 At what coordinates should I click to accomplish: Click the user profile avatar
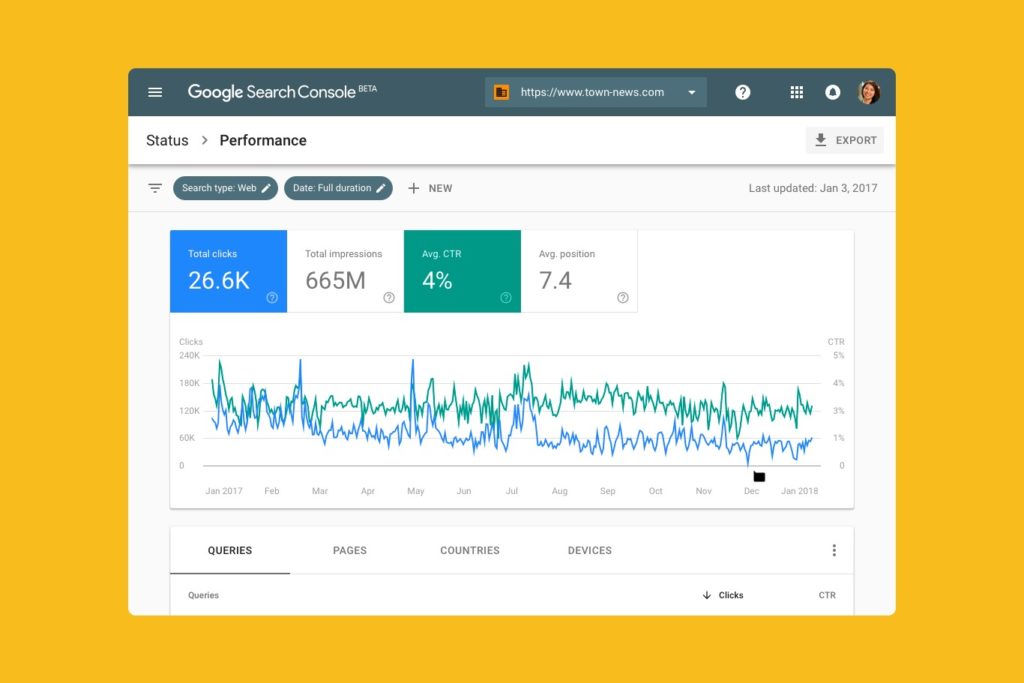click(x=869, y=92)
